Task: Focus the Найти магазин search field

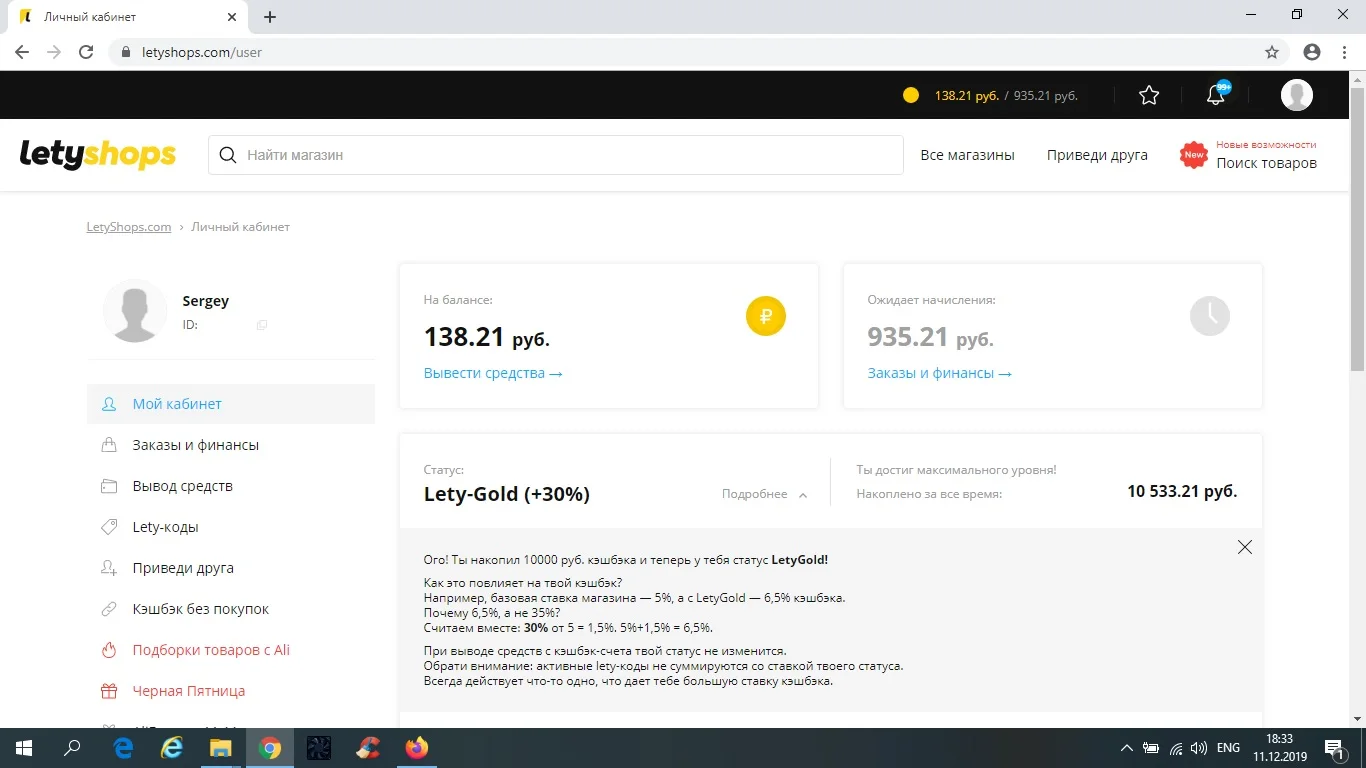Action: coord(556,155)
